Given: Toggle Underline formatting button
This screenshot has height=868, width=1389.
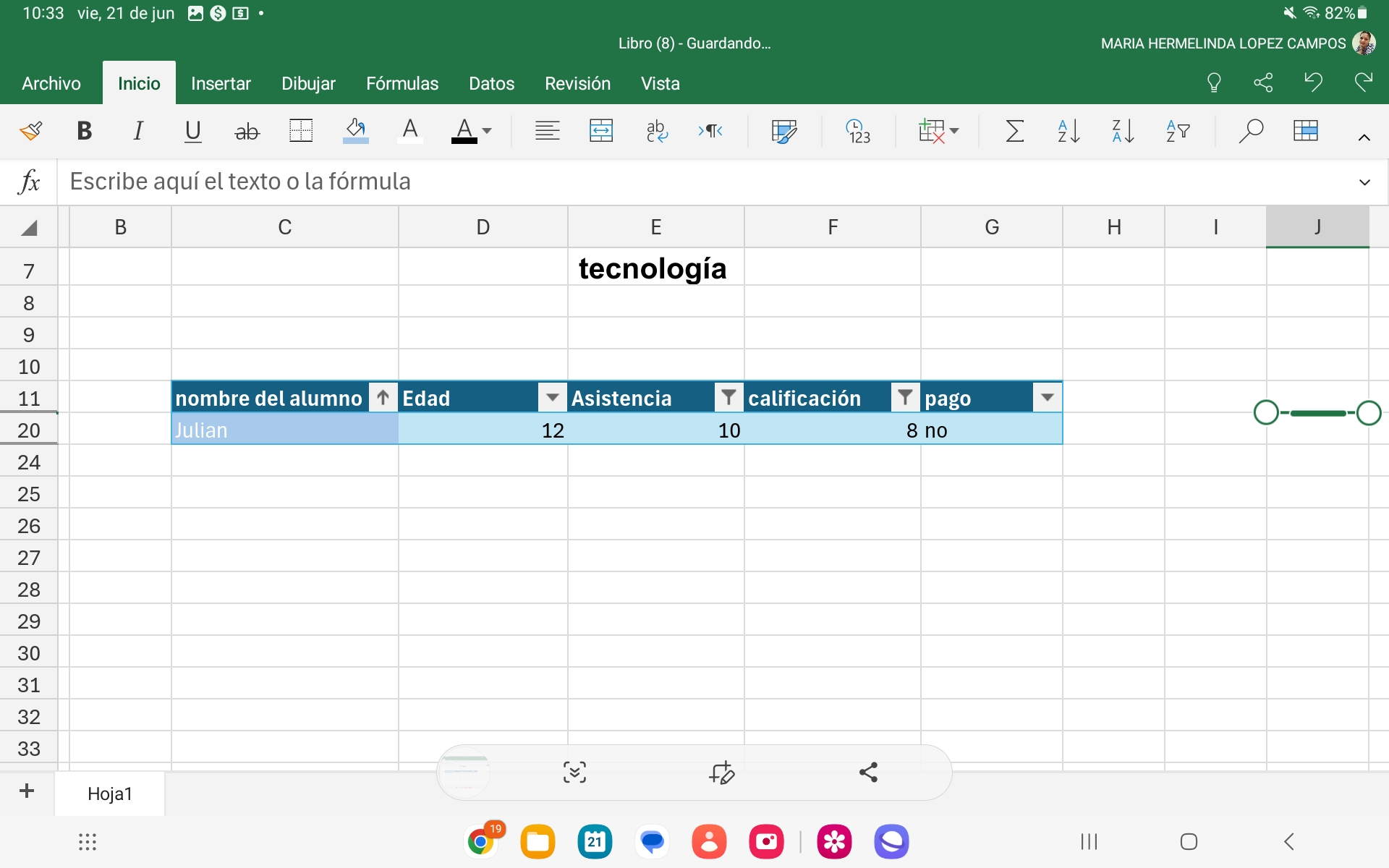Looking at the screenshot, I should [192, 131].
